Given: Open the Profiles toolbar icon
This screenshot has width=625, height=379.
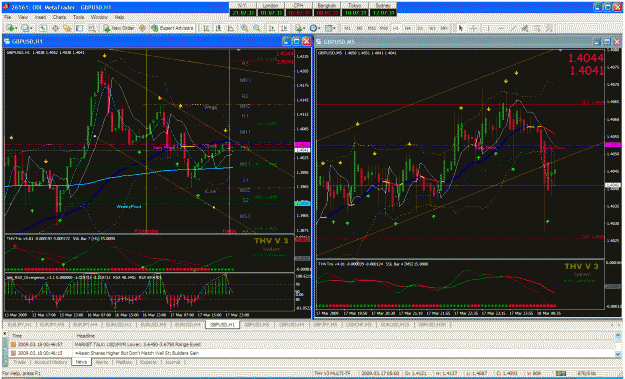Looking at the screenshot, I should (x=26, y=28).
